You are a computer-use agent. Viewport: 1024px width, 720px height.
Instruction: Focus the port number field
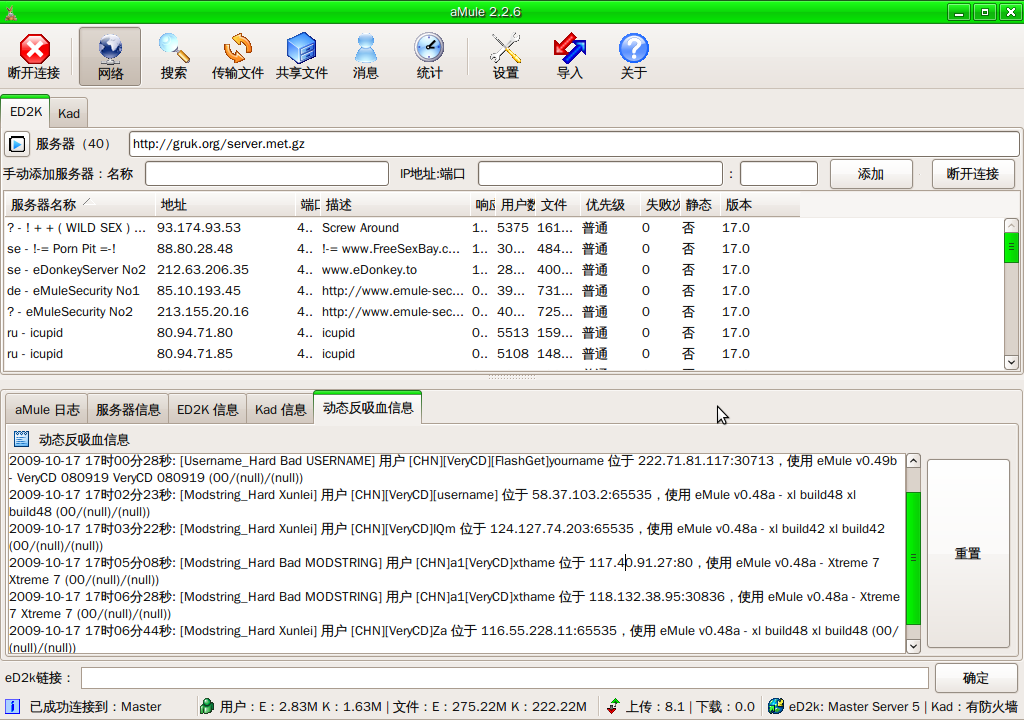[778, 174]
